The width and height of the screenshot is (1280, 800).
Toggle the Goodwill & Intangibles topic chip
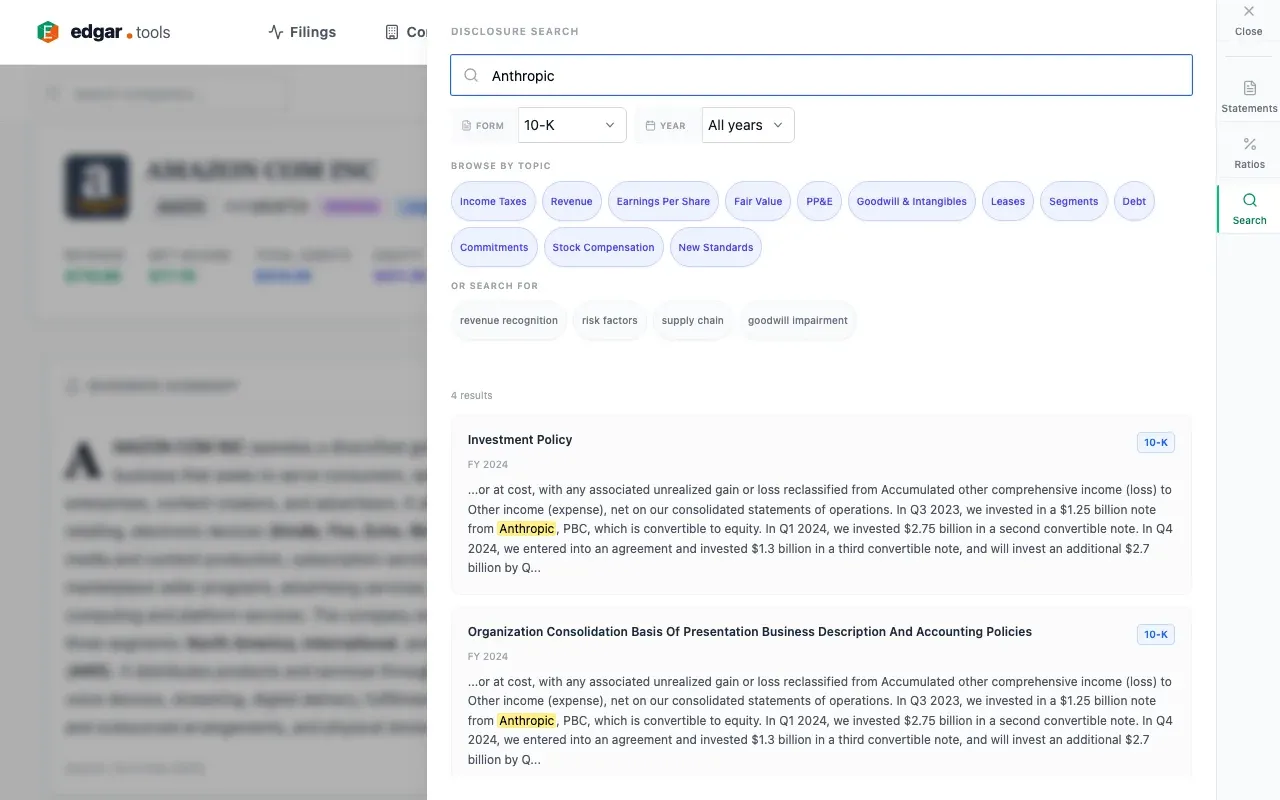[911, 201]
